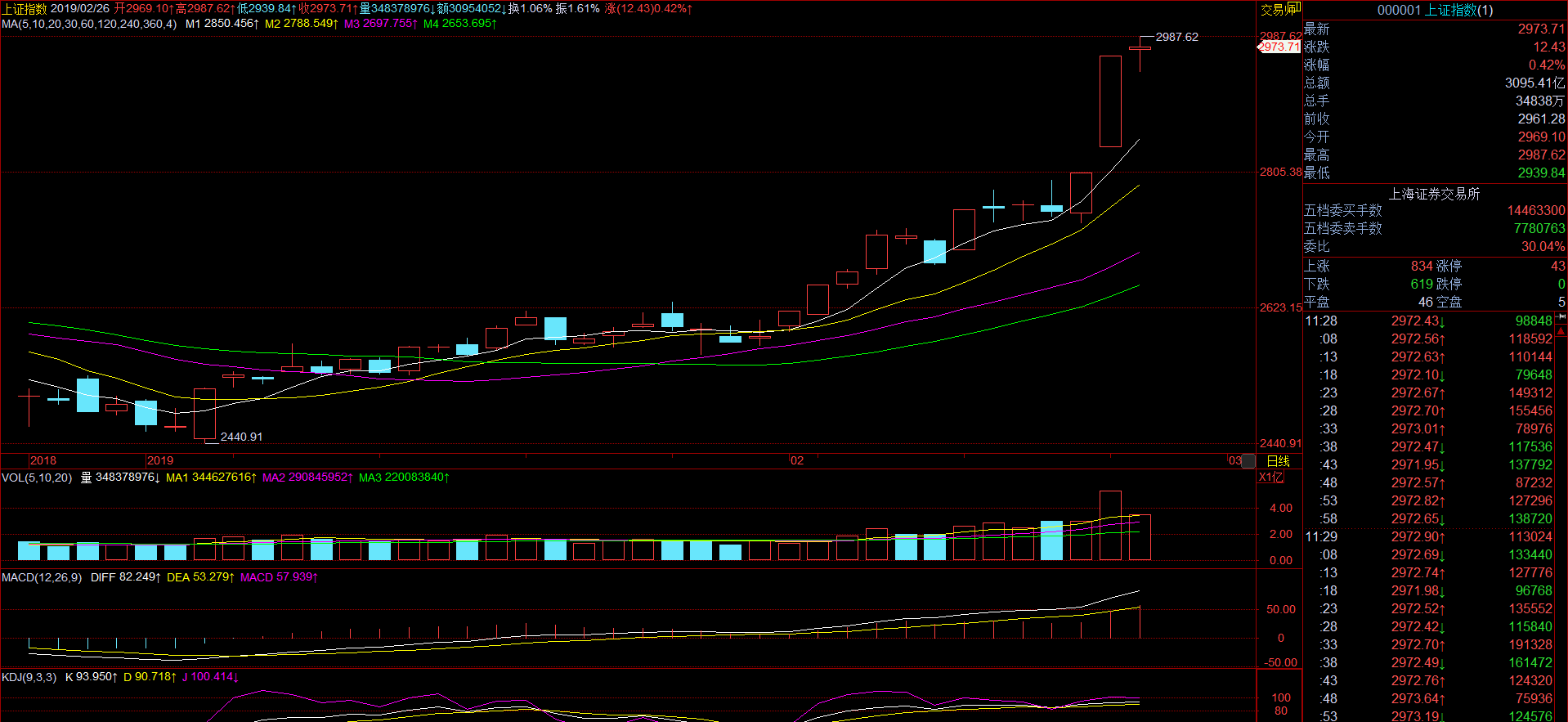Click the DIFF 82.249 value
This screenshot has height=722, width=1568.
tap(126, 577)
